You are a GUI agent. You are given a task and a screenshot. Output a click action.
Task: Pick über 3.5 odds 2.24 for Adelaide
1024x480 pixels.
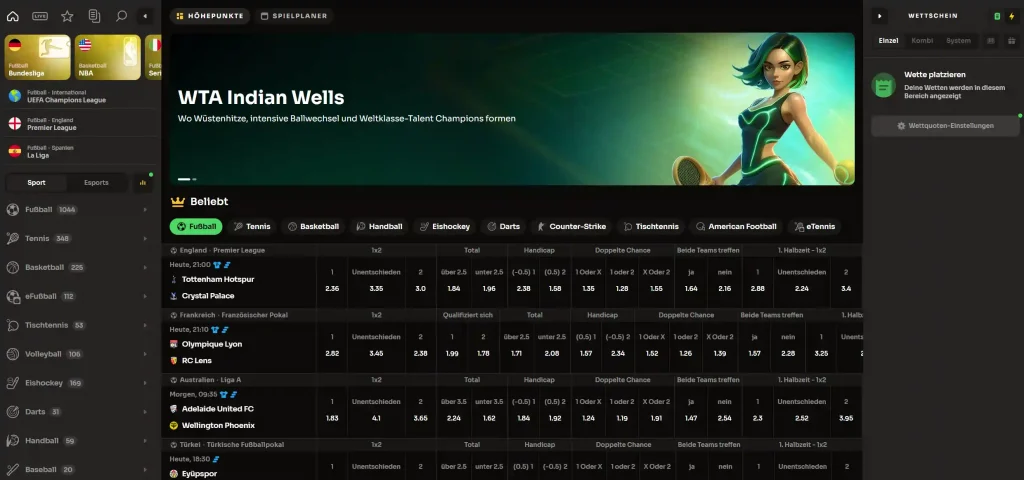454,409
